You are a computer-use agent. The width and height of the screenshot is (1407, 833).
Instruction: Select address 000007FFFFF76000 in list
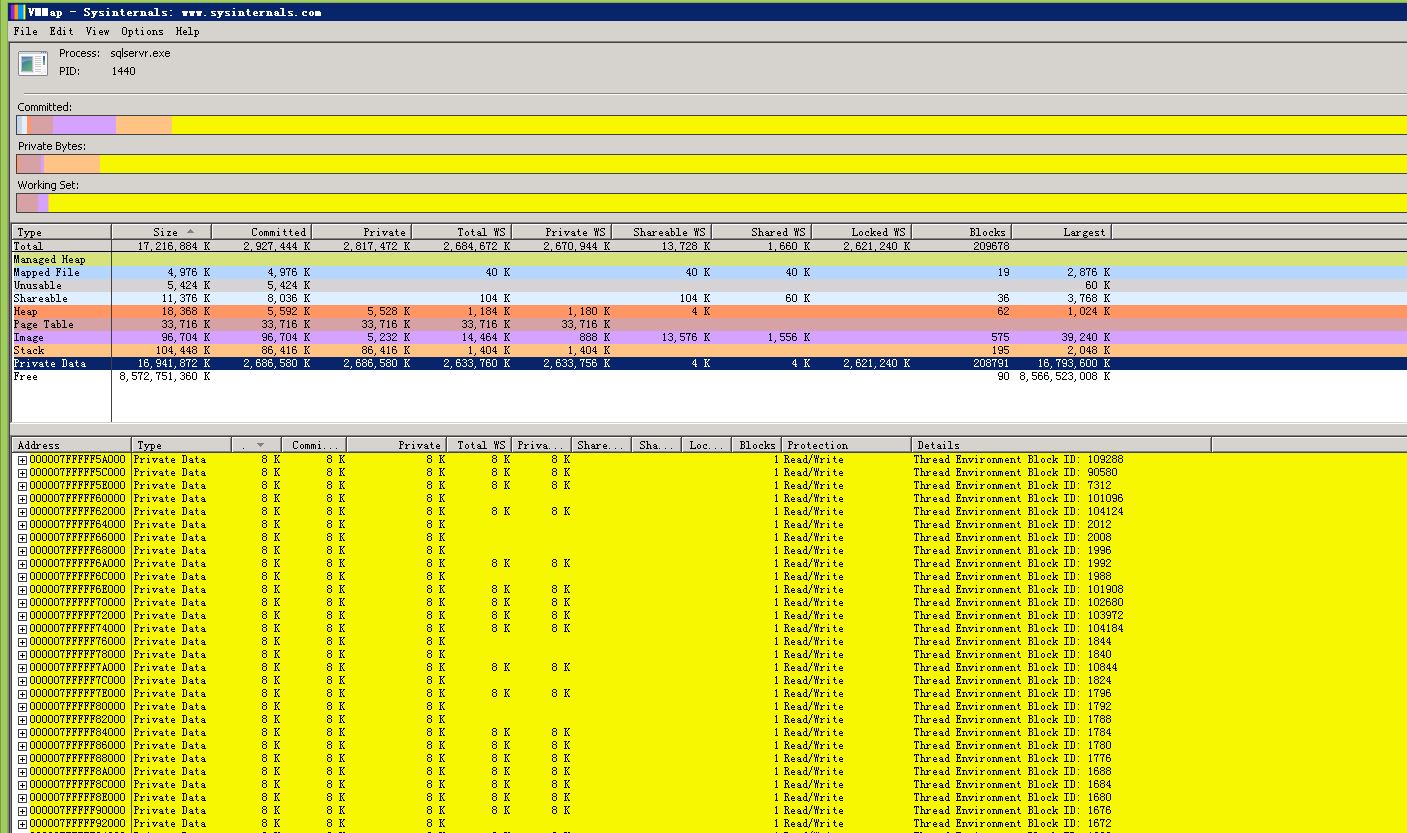click(77, 642)
